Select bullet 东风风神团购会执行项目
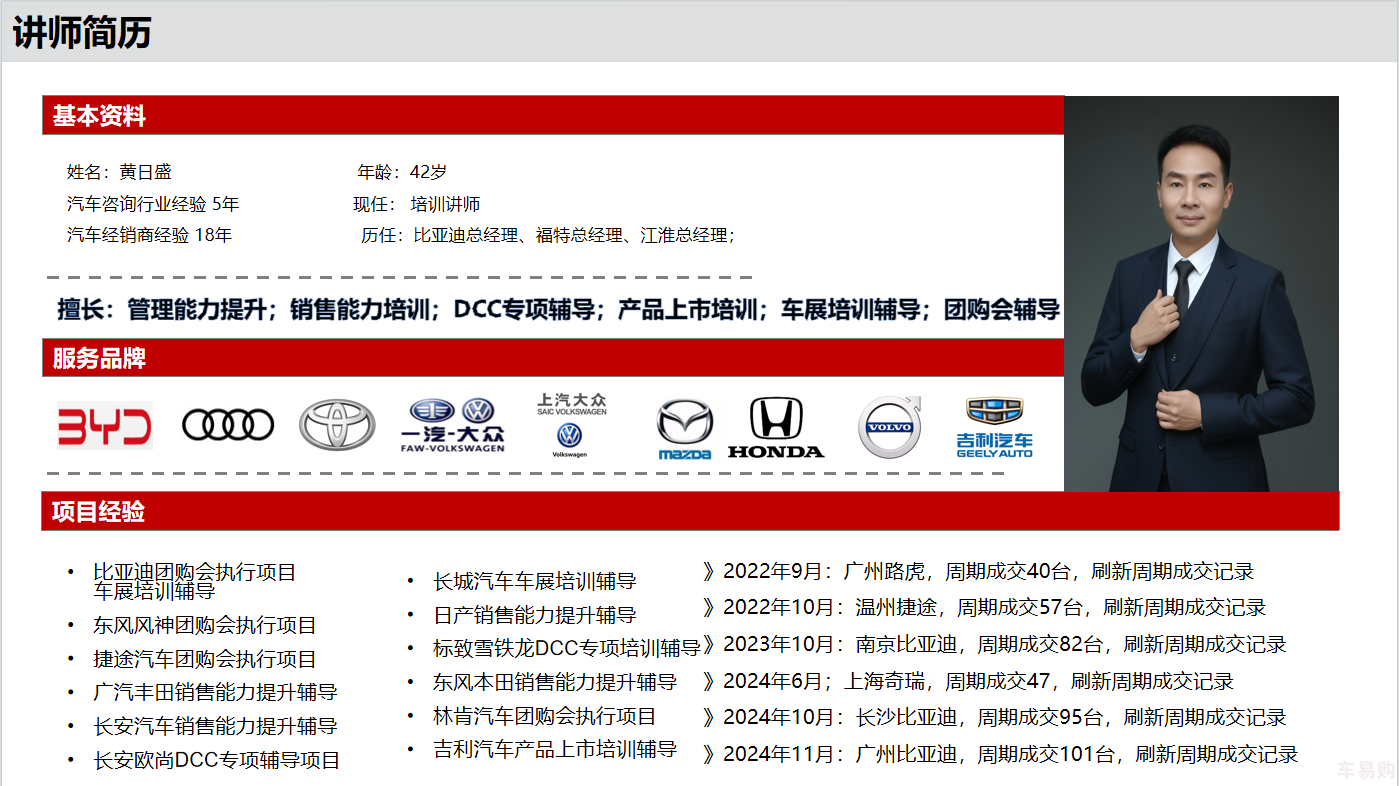 205,625
